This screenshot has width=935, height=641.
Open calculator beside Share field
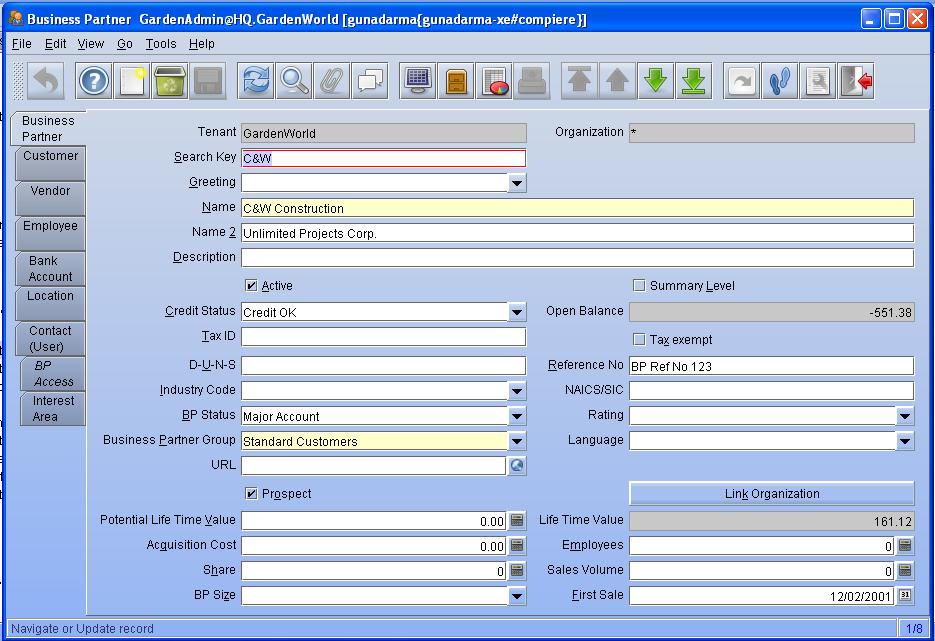click(x=517, y=571)
